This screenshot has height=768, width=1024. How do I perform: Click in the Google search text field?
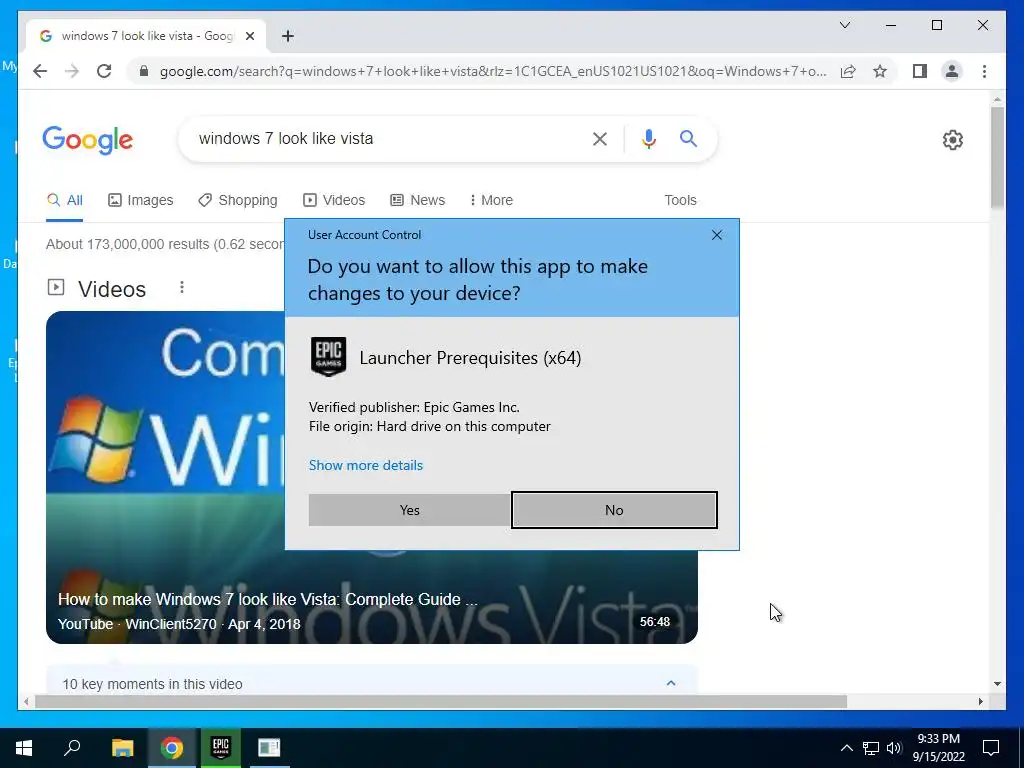tap(385, 138)
